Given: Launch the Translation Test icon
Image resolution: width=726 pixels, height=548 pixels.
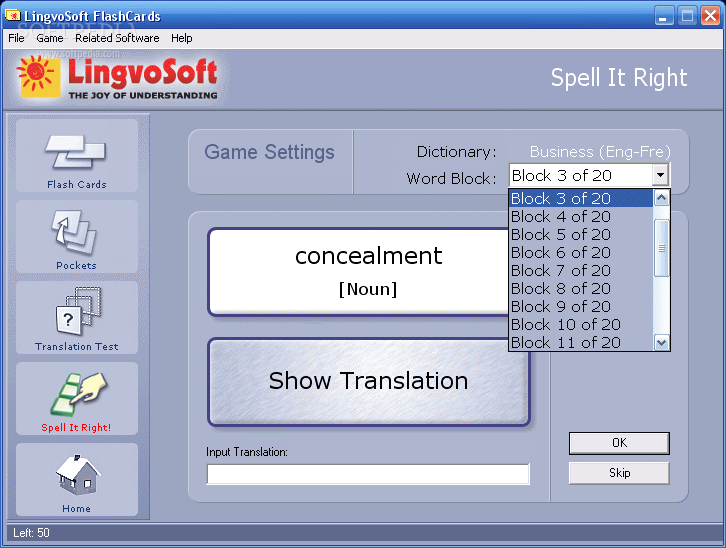Looking at the screenshot, I should click(x=77, y=318).
